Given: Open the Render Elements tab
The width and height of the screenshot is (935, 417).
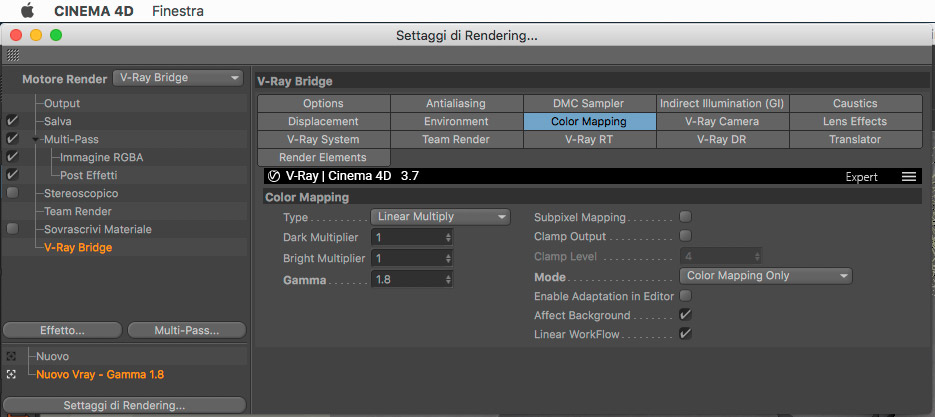Looking at the screenshot, I should [x=324, y=157].
